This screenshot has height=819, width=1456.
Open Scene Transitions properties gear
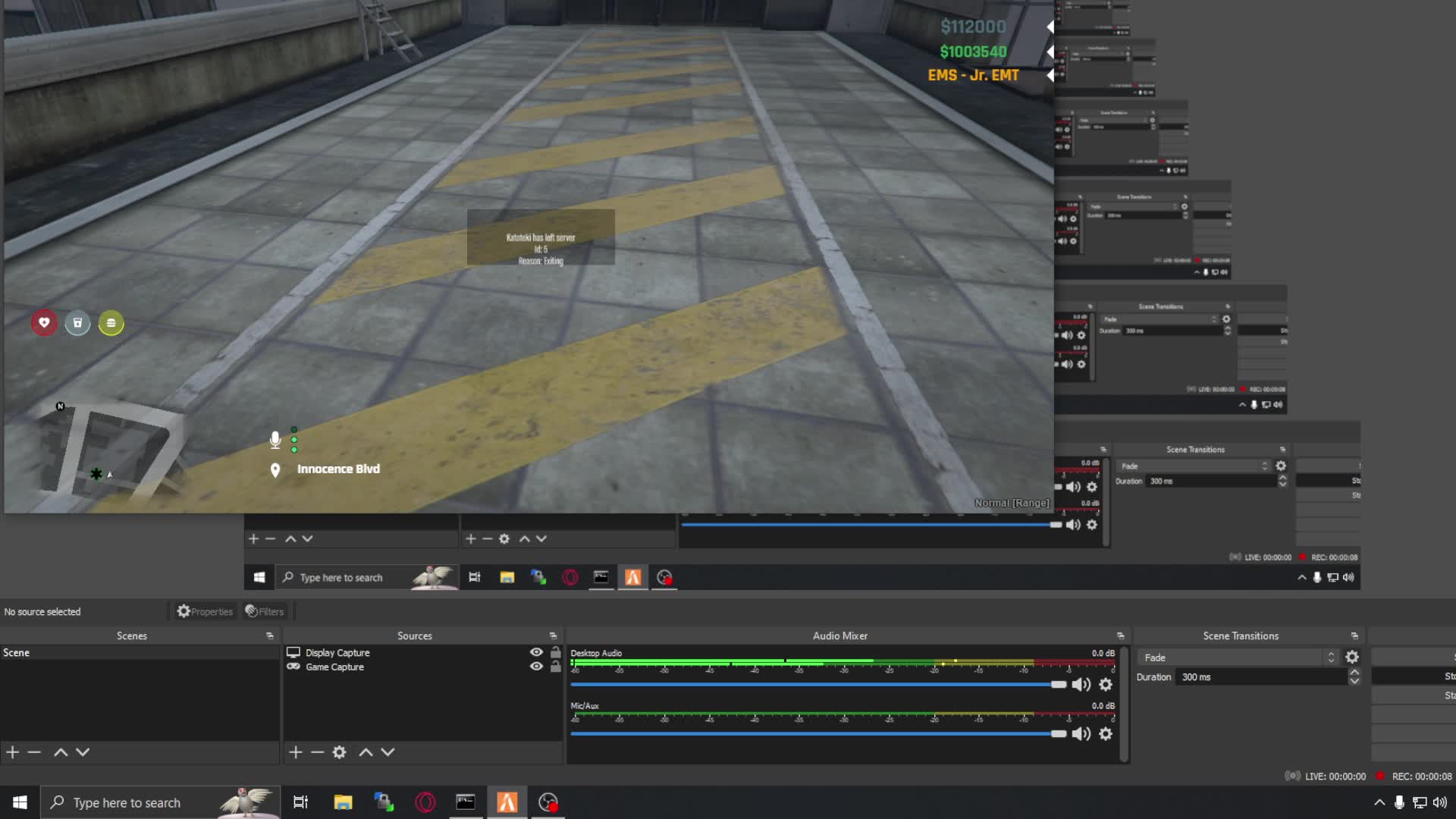click(x=1353, y=657)
